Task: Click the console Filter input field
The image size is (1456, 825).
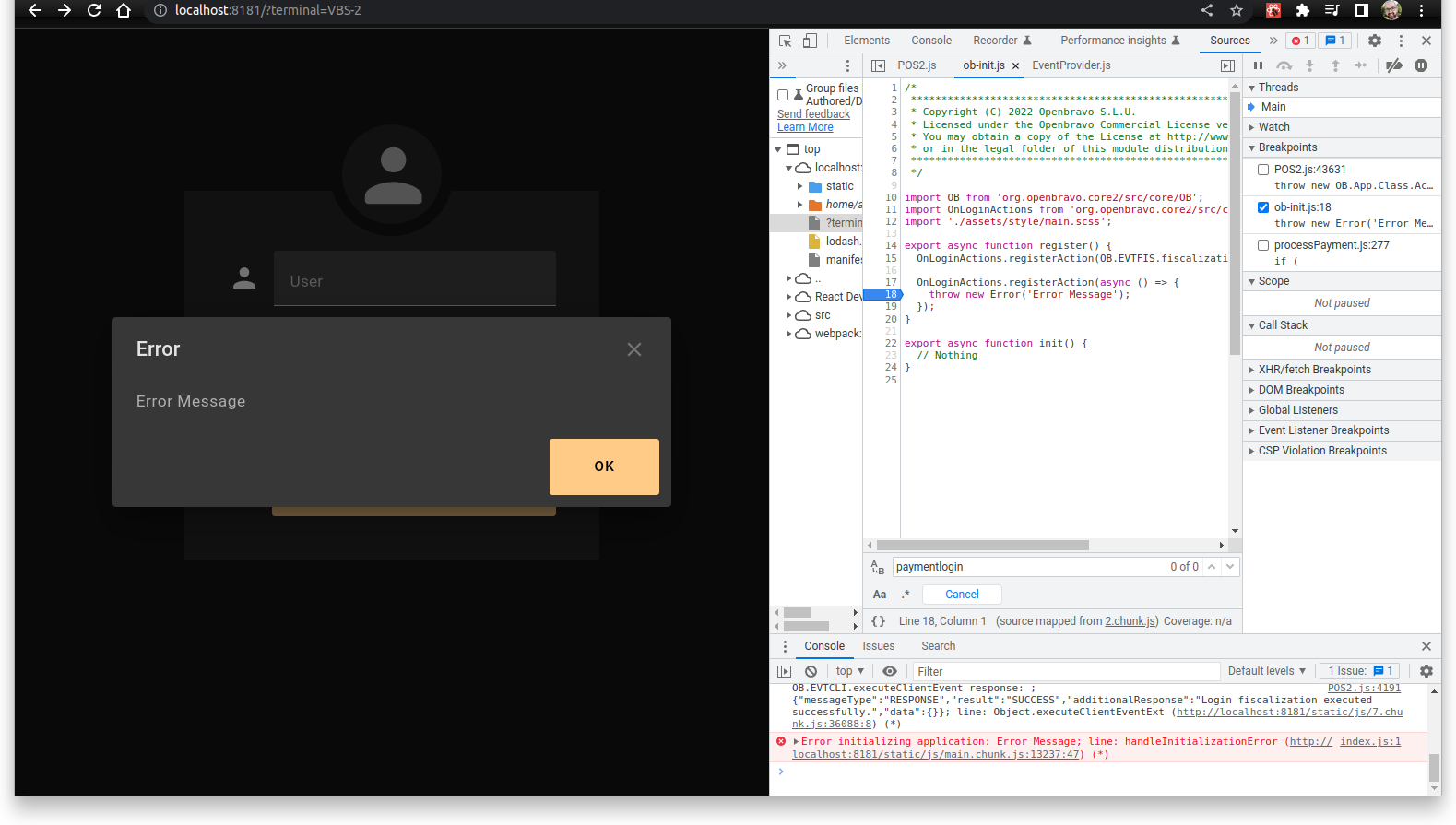Action: tap(1065, 671)
